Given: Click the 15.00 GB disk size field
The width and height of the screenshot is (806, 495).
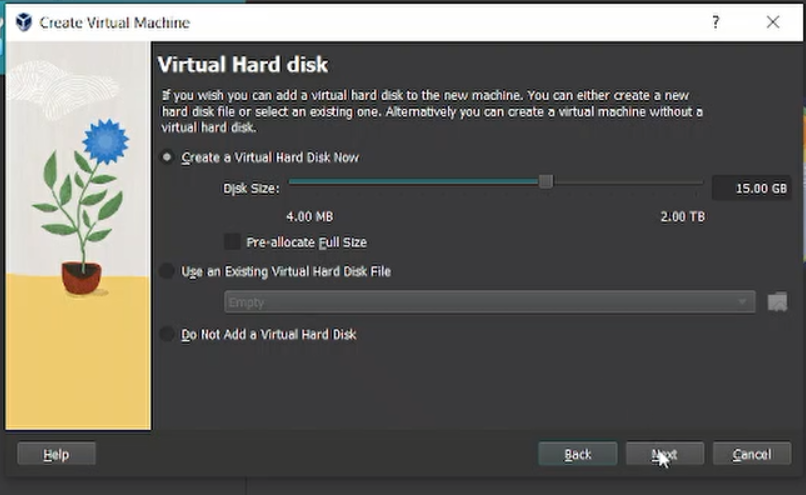Looking at the screenshot, I should click(751, 188).
